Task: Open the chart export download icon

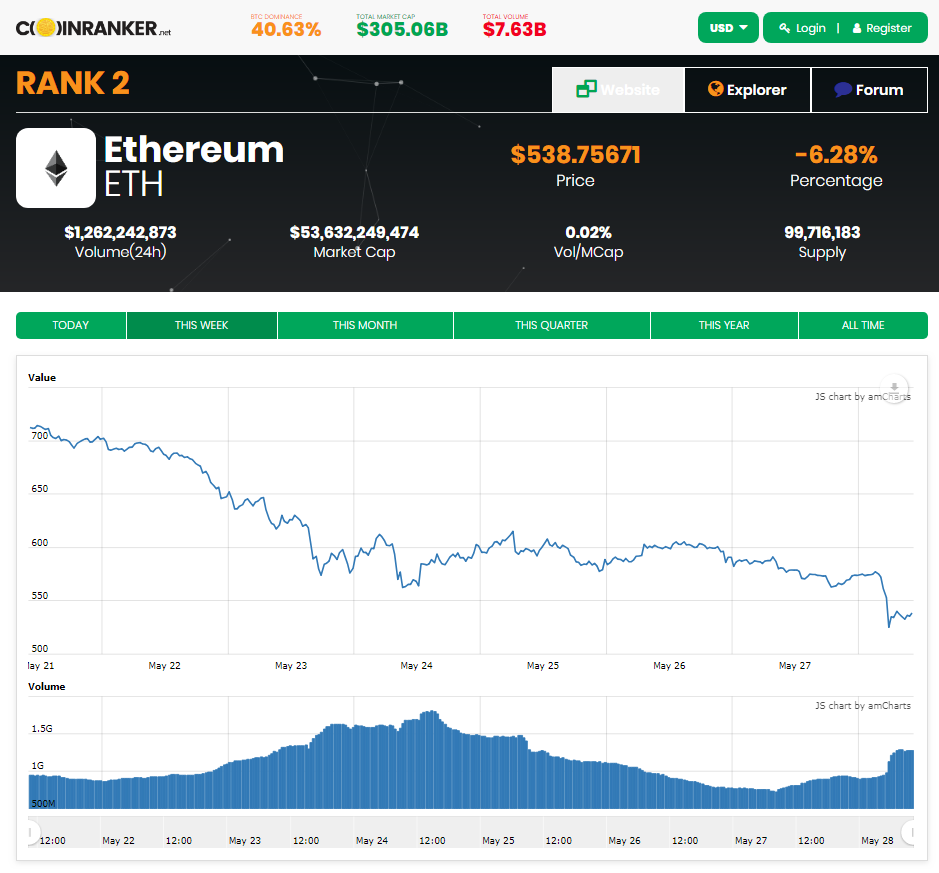Action: 894,387
